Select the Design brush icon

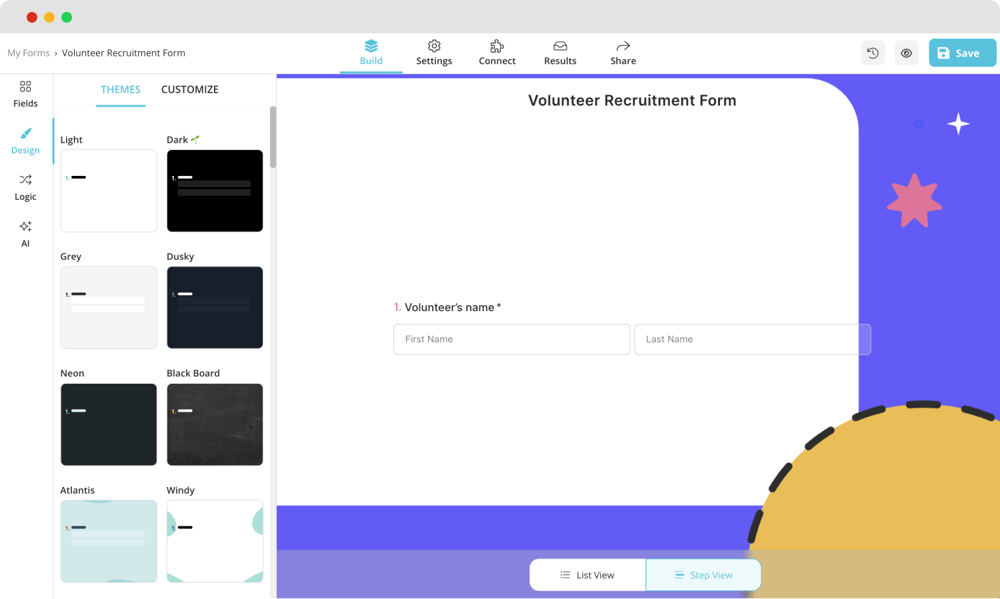(x=25, y=140)
